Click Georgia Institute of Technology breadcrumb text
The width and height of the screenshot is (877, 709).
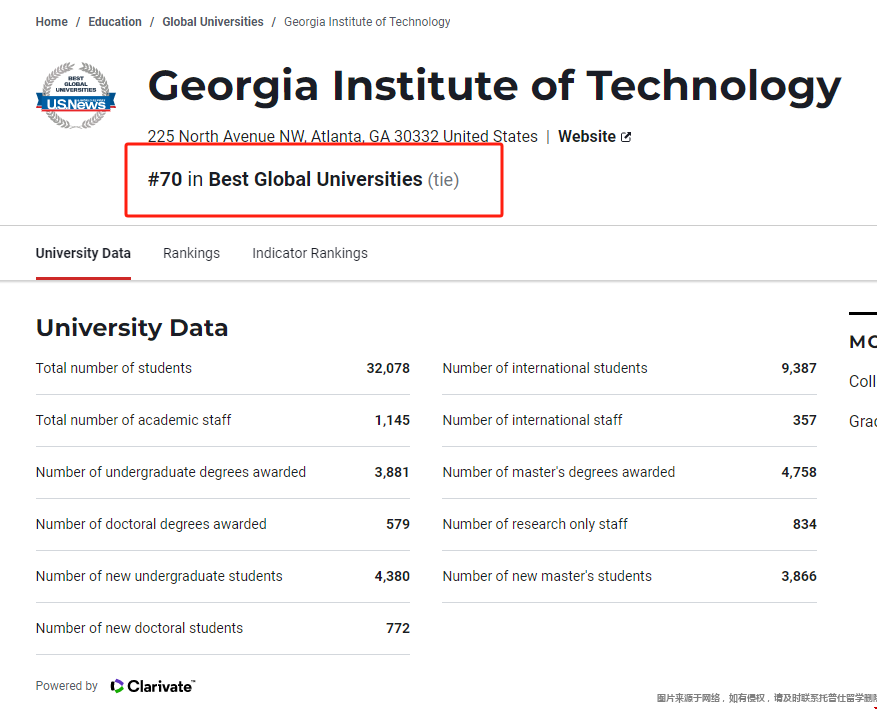(367, 22)
